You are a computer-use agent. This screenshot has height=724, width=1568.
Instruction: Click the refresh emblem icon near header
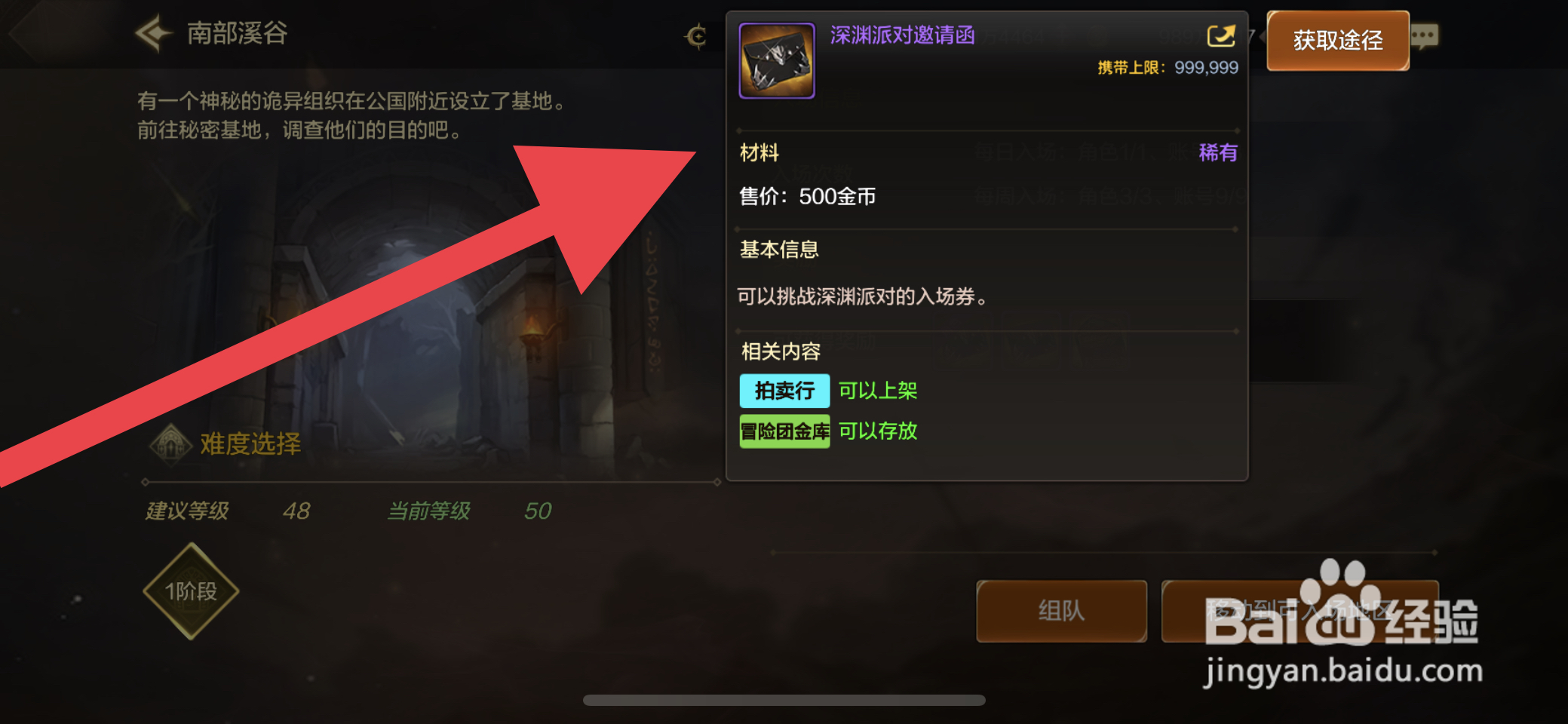(x=696, y=35)
